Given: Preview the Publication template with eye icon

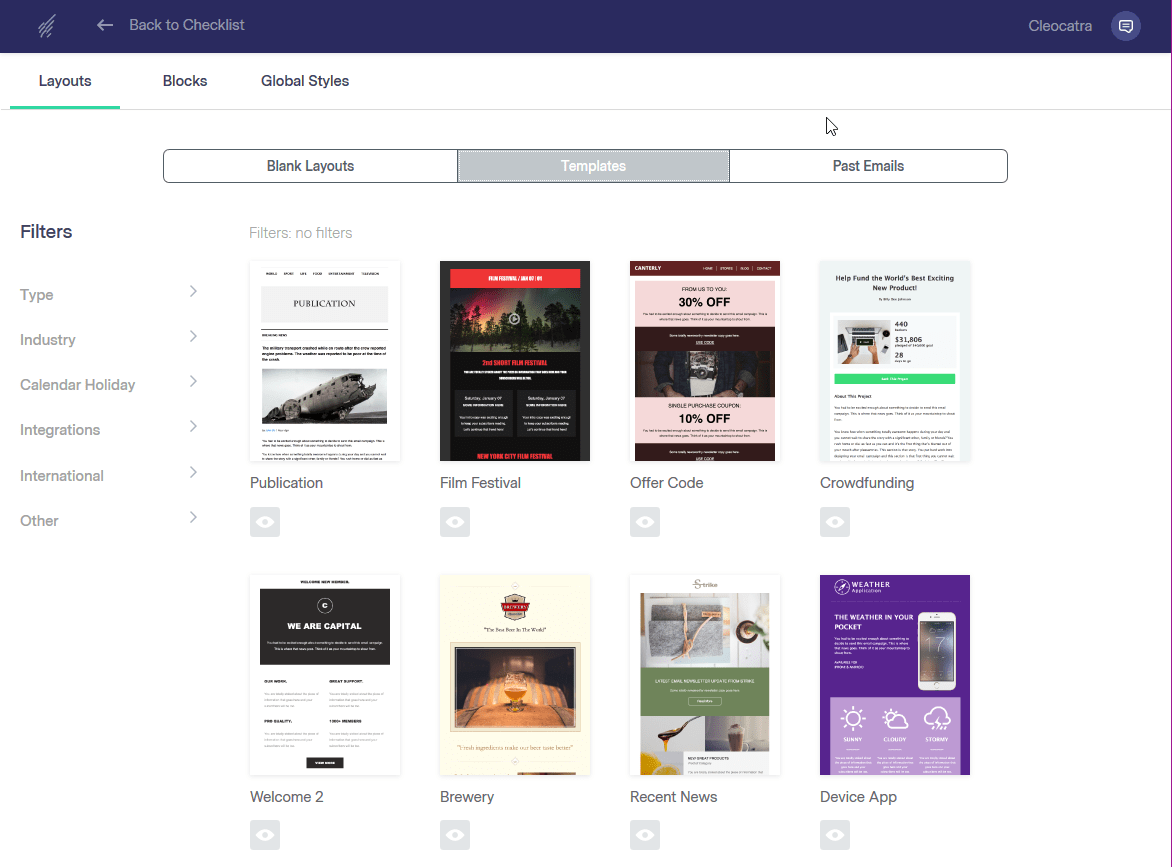Looking at the screenshot, I should pyautogui.click(x=265, y=522).
